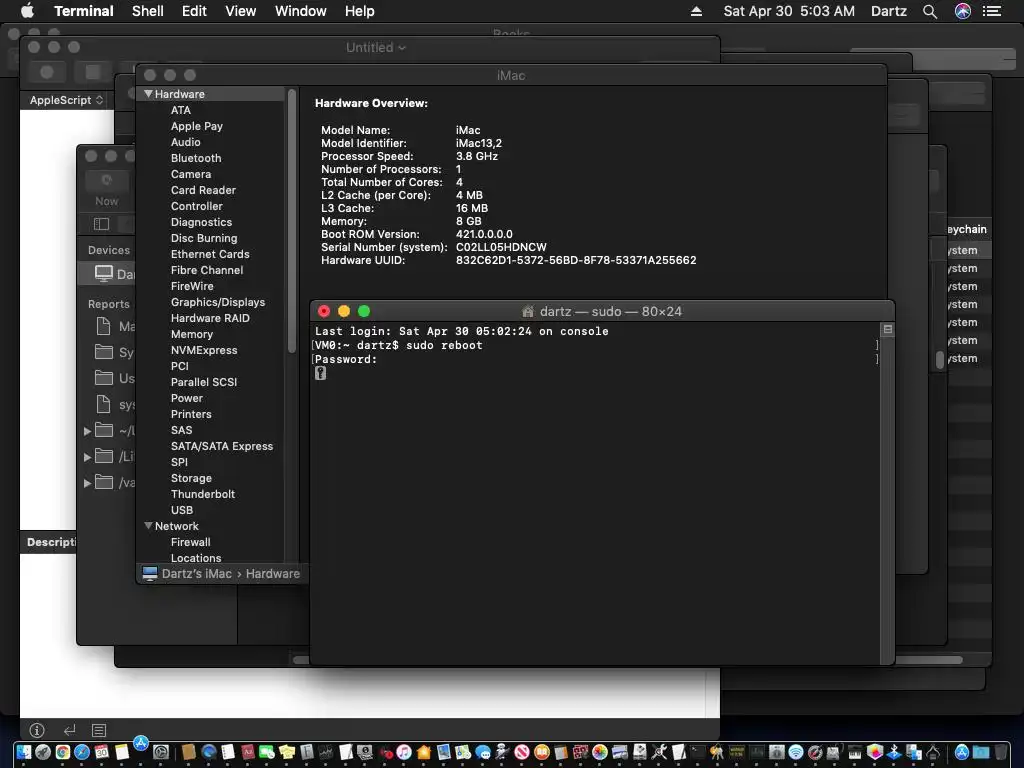The height and width of the screenshot is (768, 1024).
Task: Open FaceTime green icon in Dock
Action: (x=266, y=752)
